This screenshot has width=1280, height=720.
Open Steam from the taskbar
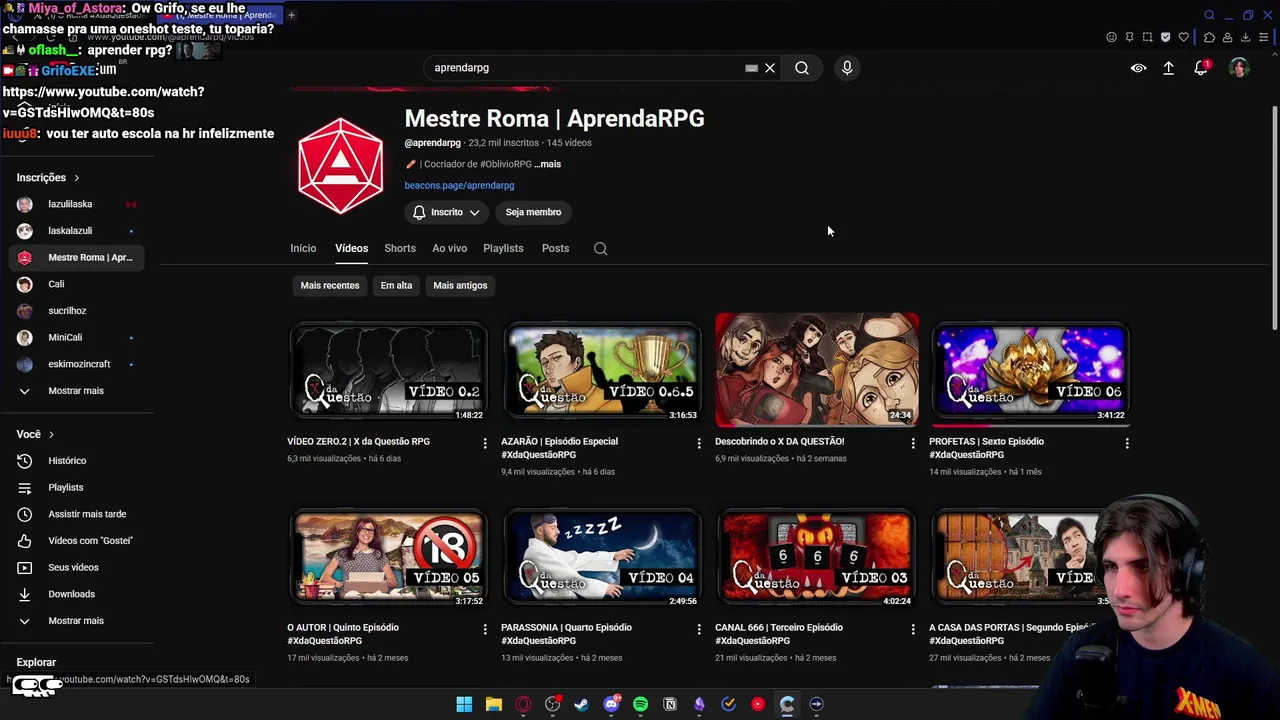click(x=581, y=704)
